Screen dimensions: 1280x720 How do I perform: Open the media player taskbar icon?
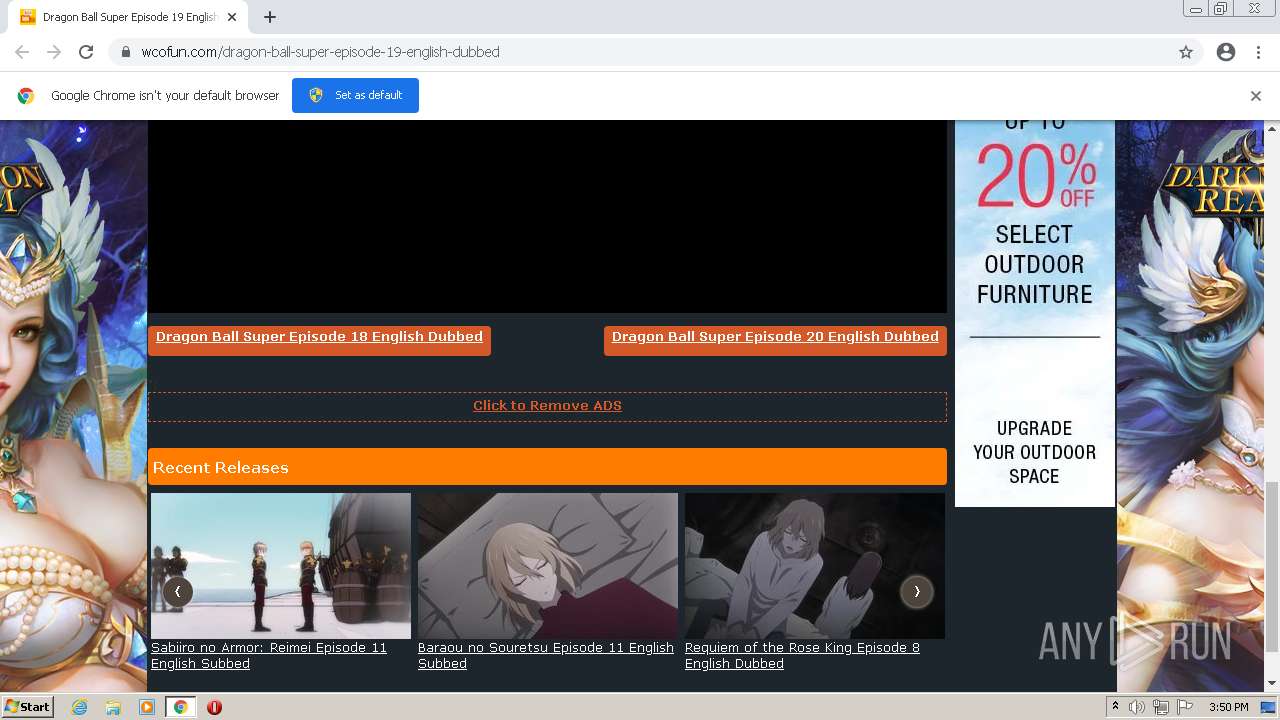point(147,707)
